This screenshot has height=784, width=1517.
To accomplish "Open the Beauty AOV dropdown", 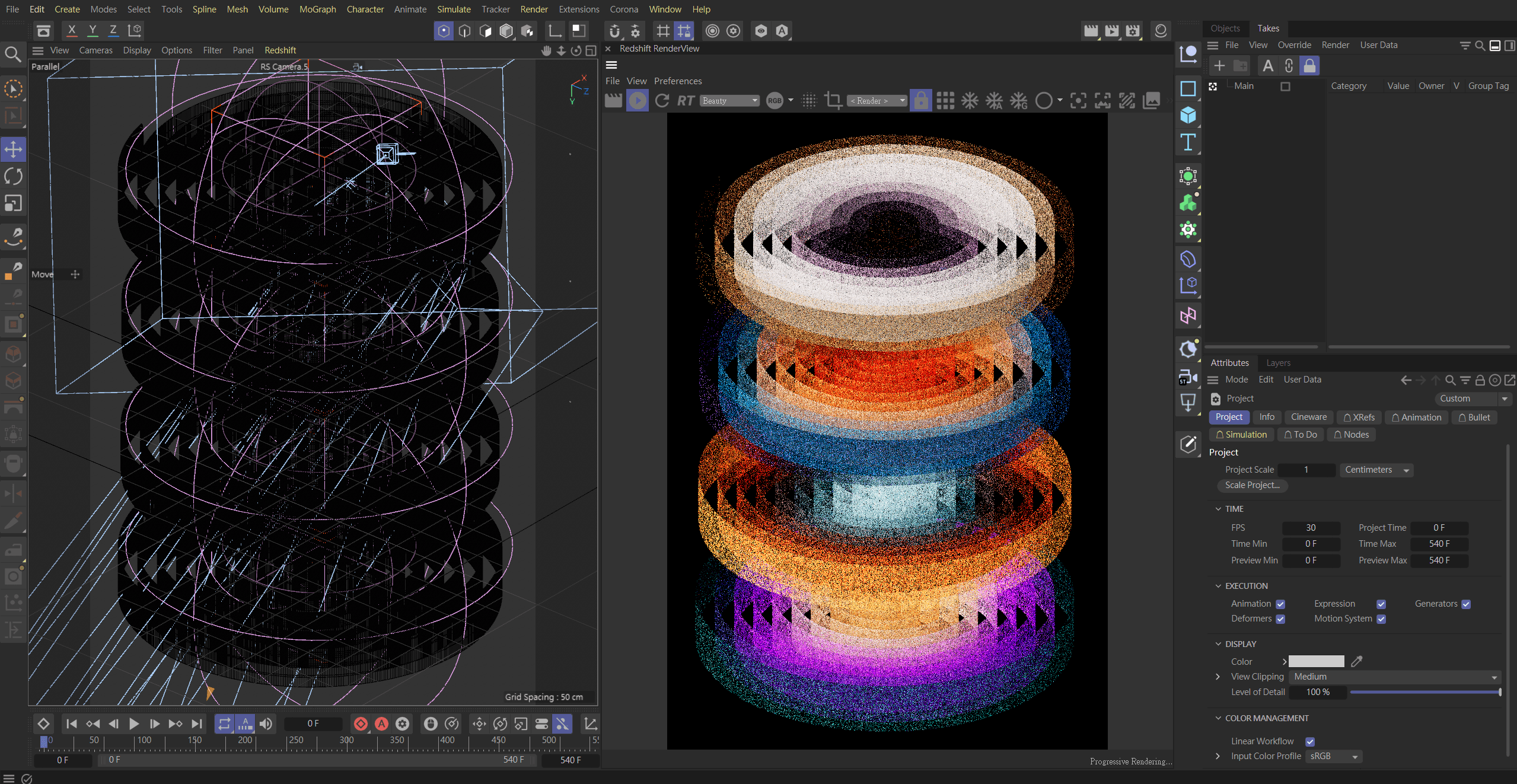I will click(729, 101).
